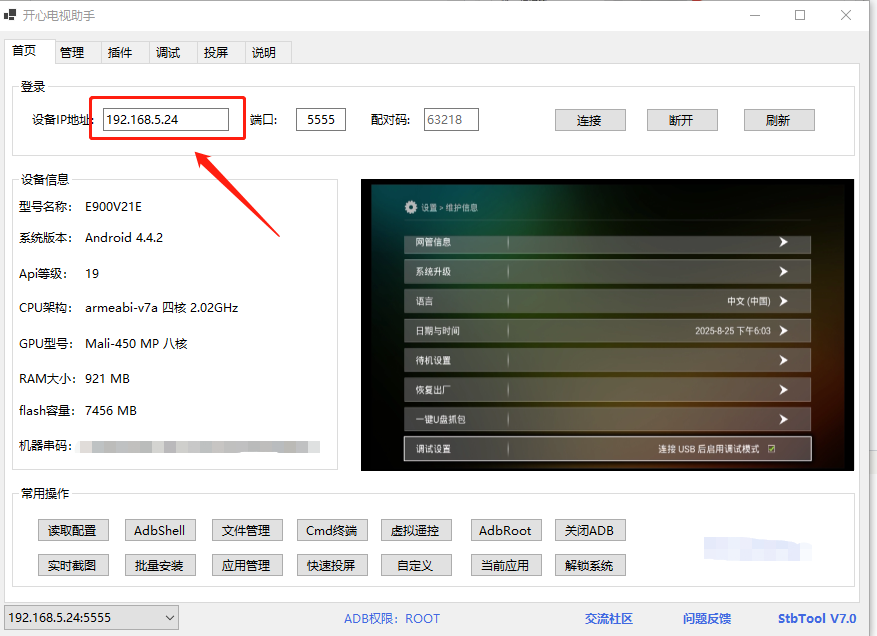Launch AdbShell
This screenshot has width=877, height=636.
tap(160, 530)
